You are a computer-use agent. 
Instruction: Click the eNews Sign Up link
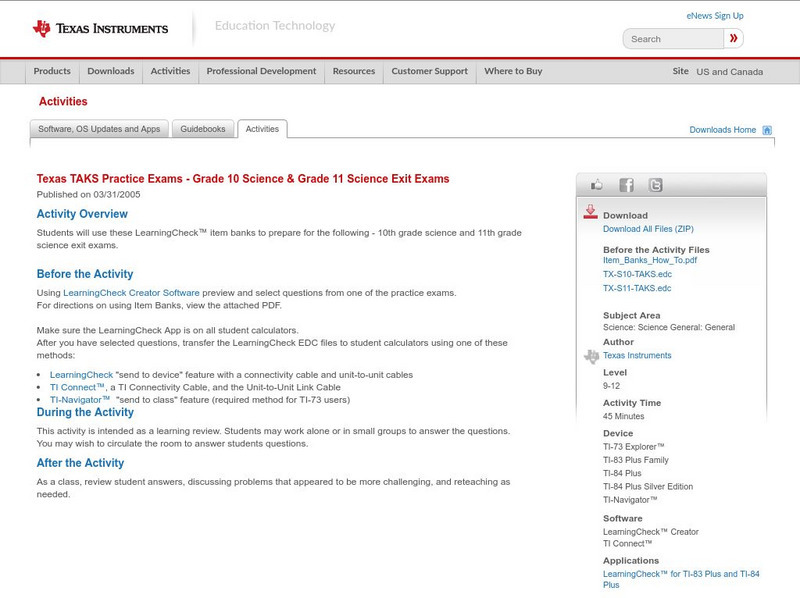(x=714, y=15)
